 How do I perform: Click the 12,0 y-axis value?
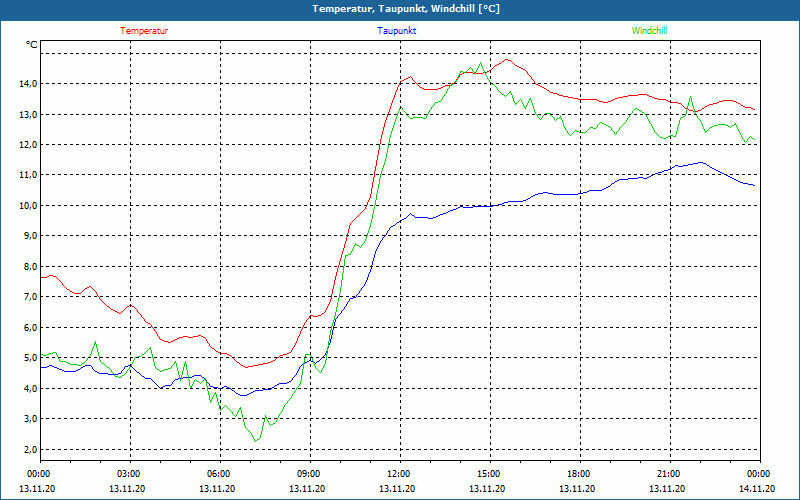click(x=28, y=144)
